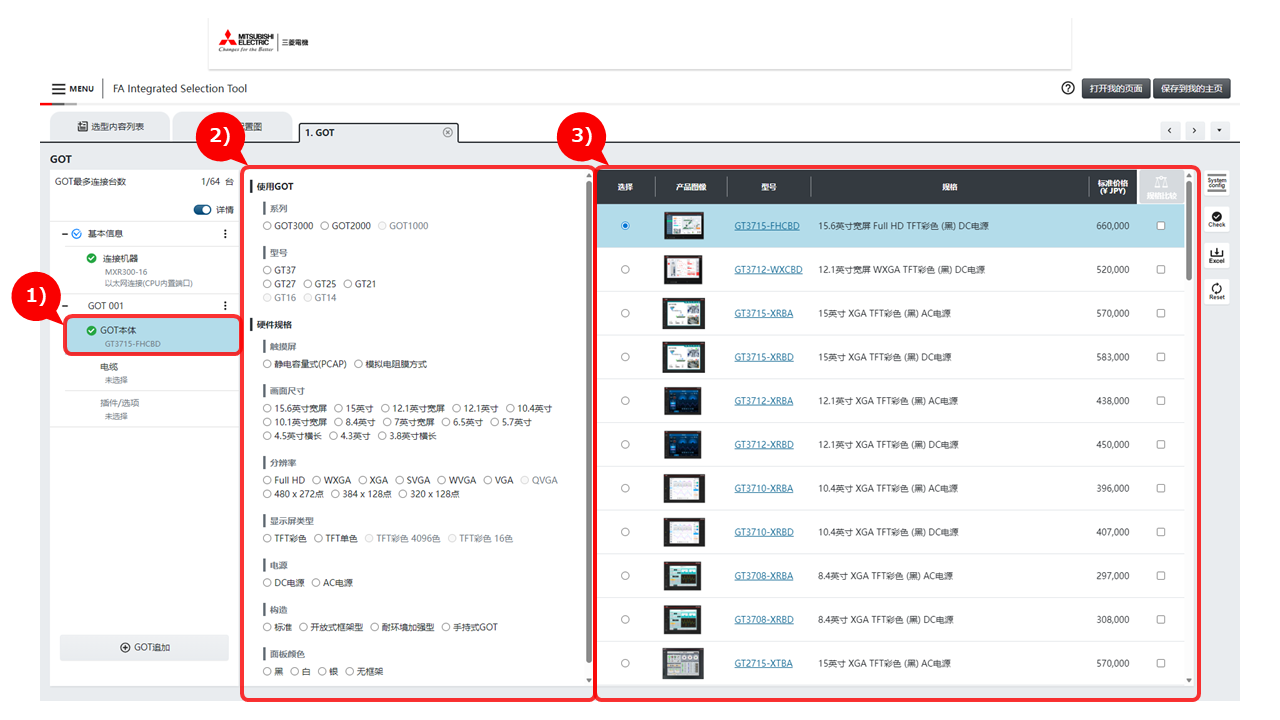Select the radio button for GT3715-XRBA row

[625, 313]
